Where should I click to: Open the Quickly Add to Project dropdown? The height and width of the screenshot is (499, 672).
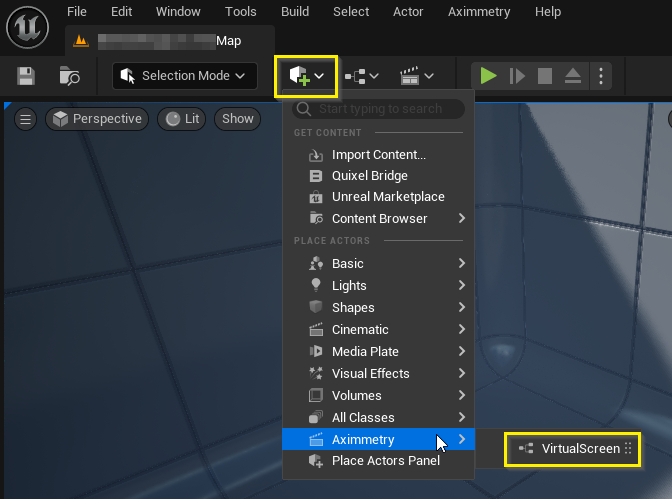coord(306,76)
